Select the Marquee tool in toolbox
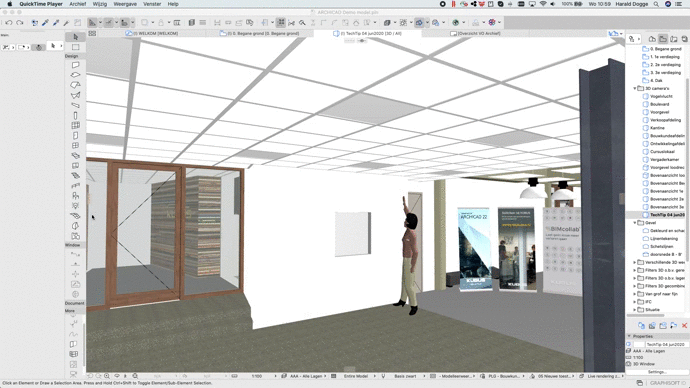Image resolution: width=690 pixels, height=388 pixels. tap(75, 47)
